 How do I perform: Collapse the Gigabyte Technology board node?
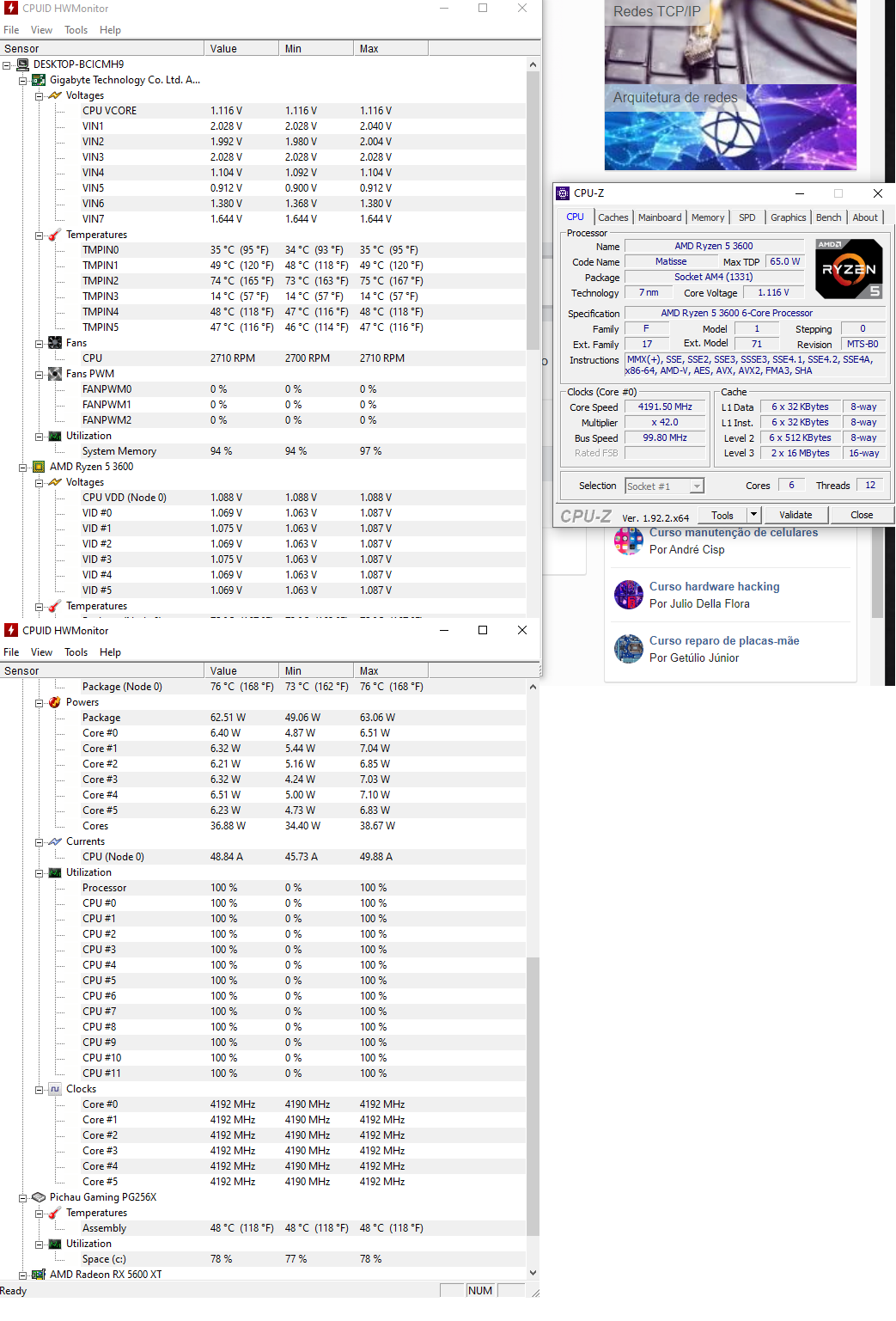23,81
